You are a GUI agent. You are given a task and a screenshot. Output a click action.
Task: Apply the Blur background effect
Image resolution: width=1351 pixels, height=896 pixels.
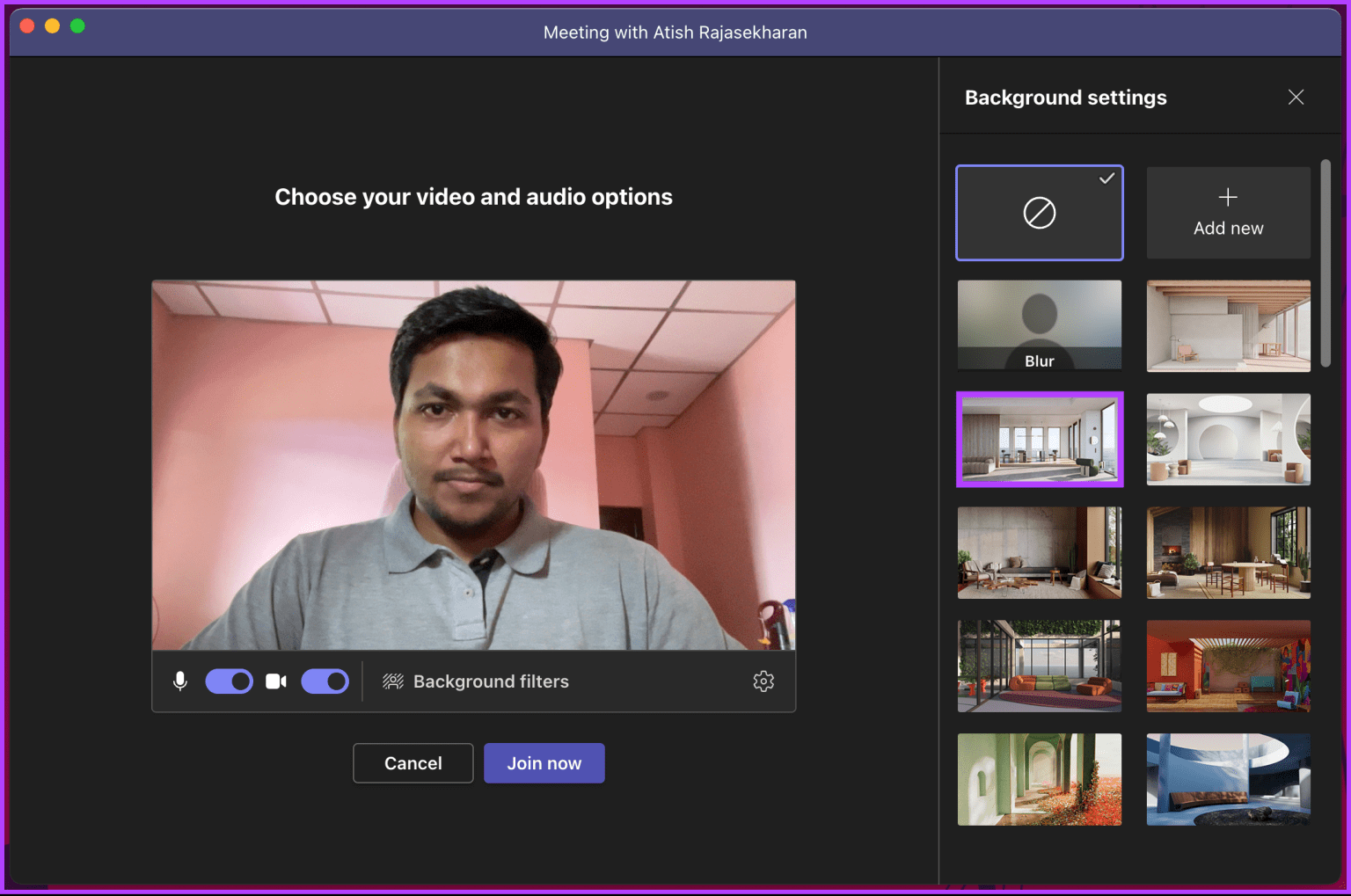point(1040,325)
